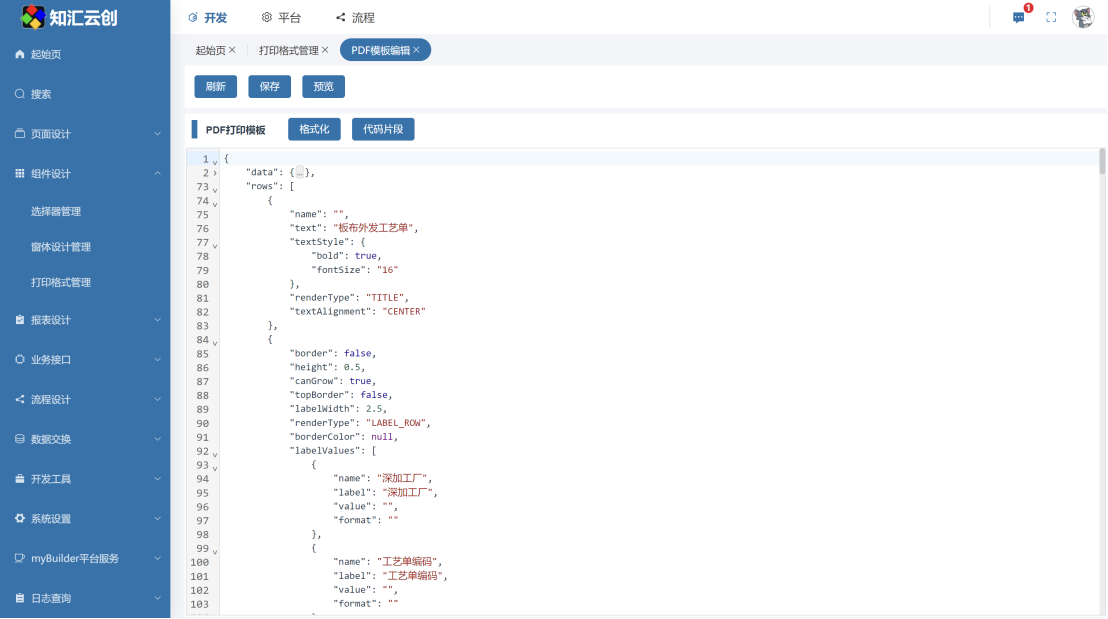Open 打印格式管理 in the sidebar

pos(61,282)
